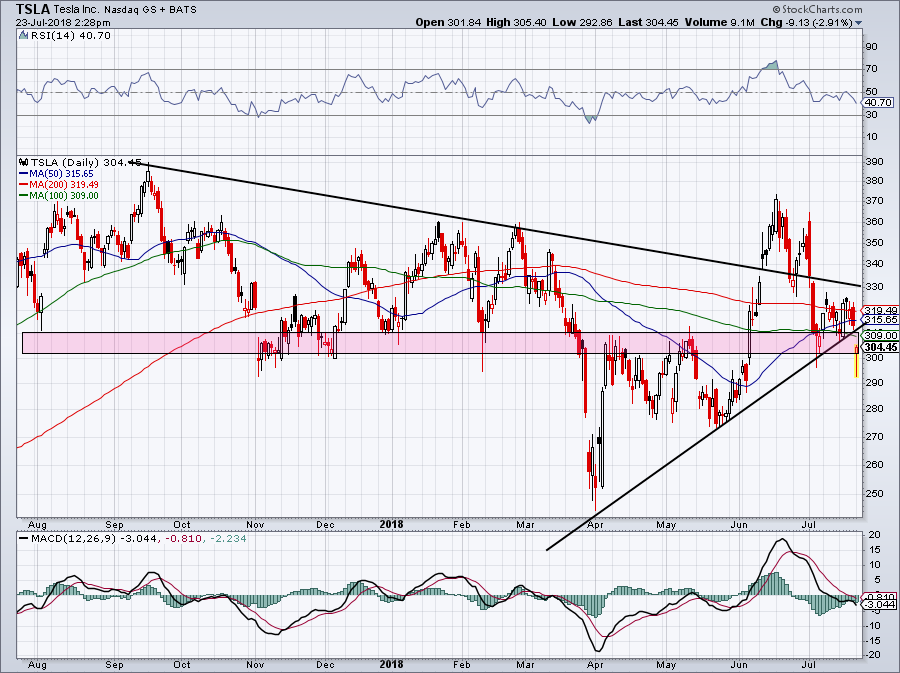Click 'Jul' below the MACD panel
The height and width of the screenshot is (673, 900).
click(x=809, y=665)
